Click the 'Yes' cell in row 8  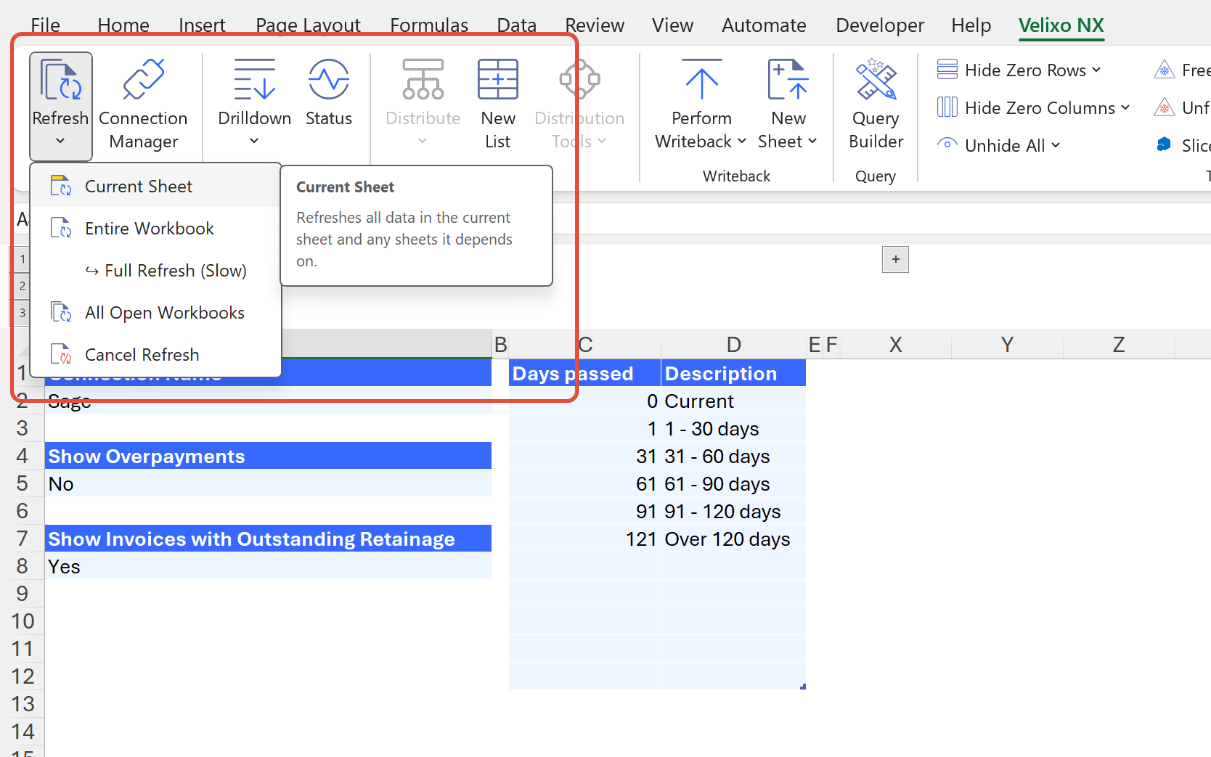coord(268,566)
